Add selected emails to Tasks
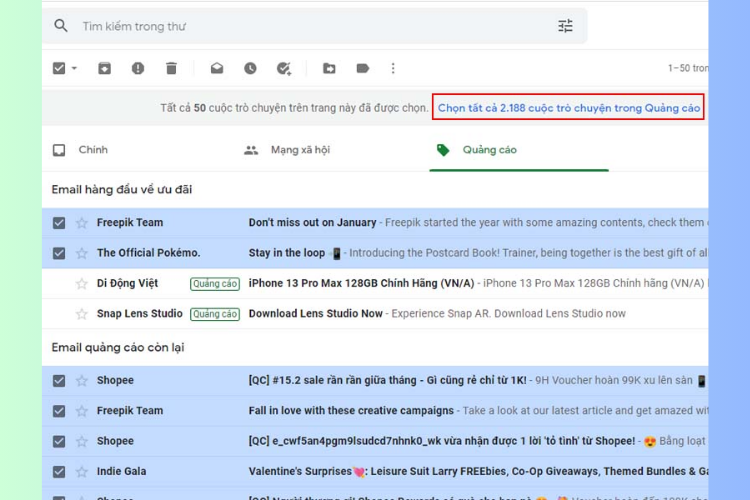 (x=284, y=68)
